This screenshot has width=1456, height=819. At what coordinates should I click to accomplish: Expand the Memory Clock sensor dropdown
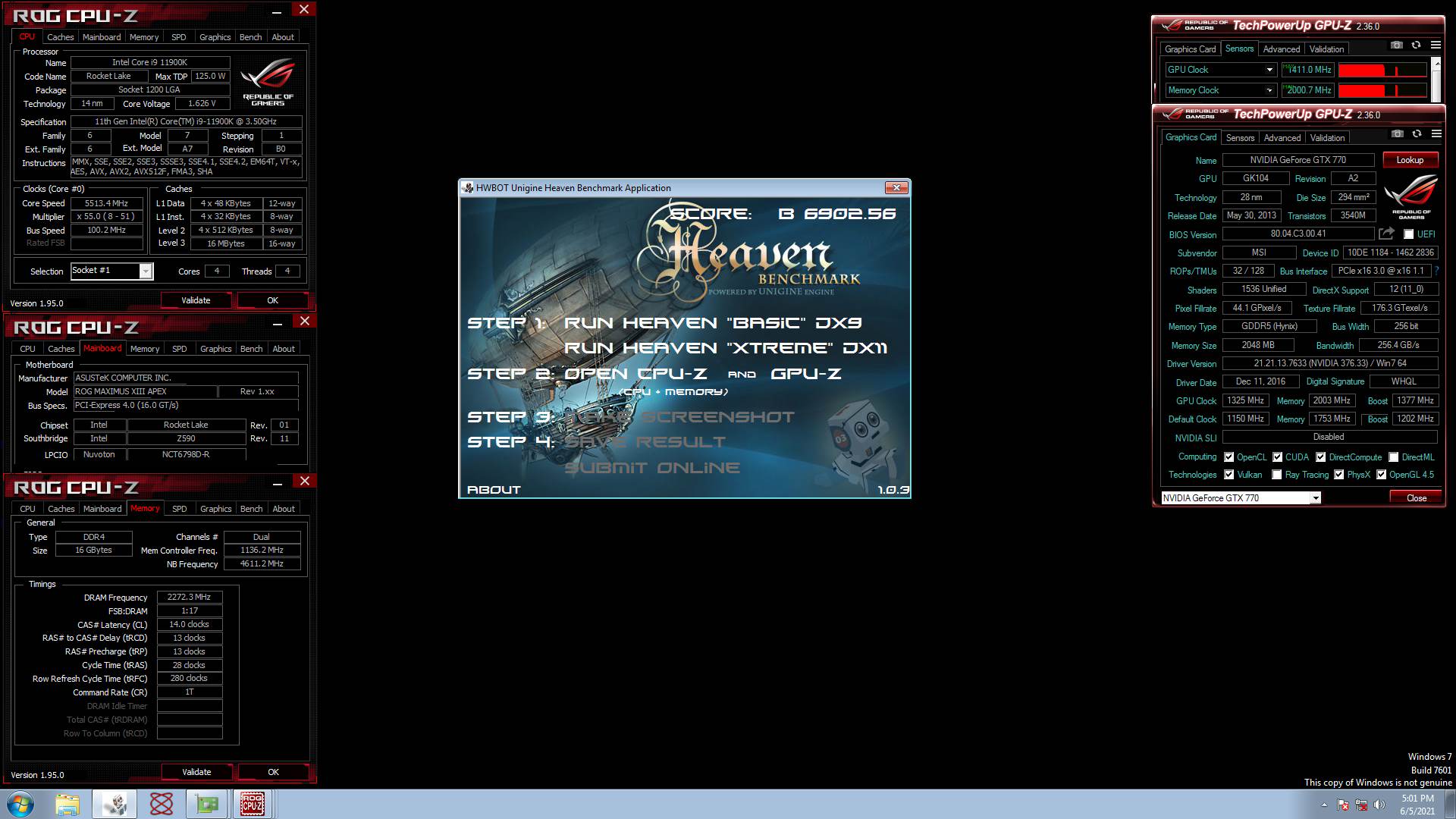pos(1269,90)
